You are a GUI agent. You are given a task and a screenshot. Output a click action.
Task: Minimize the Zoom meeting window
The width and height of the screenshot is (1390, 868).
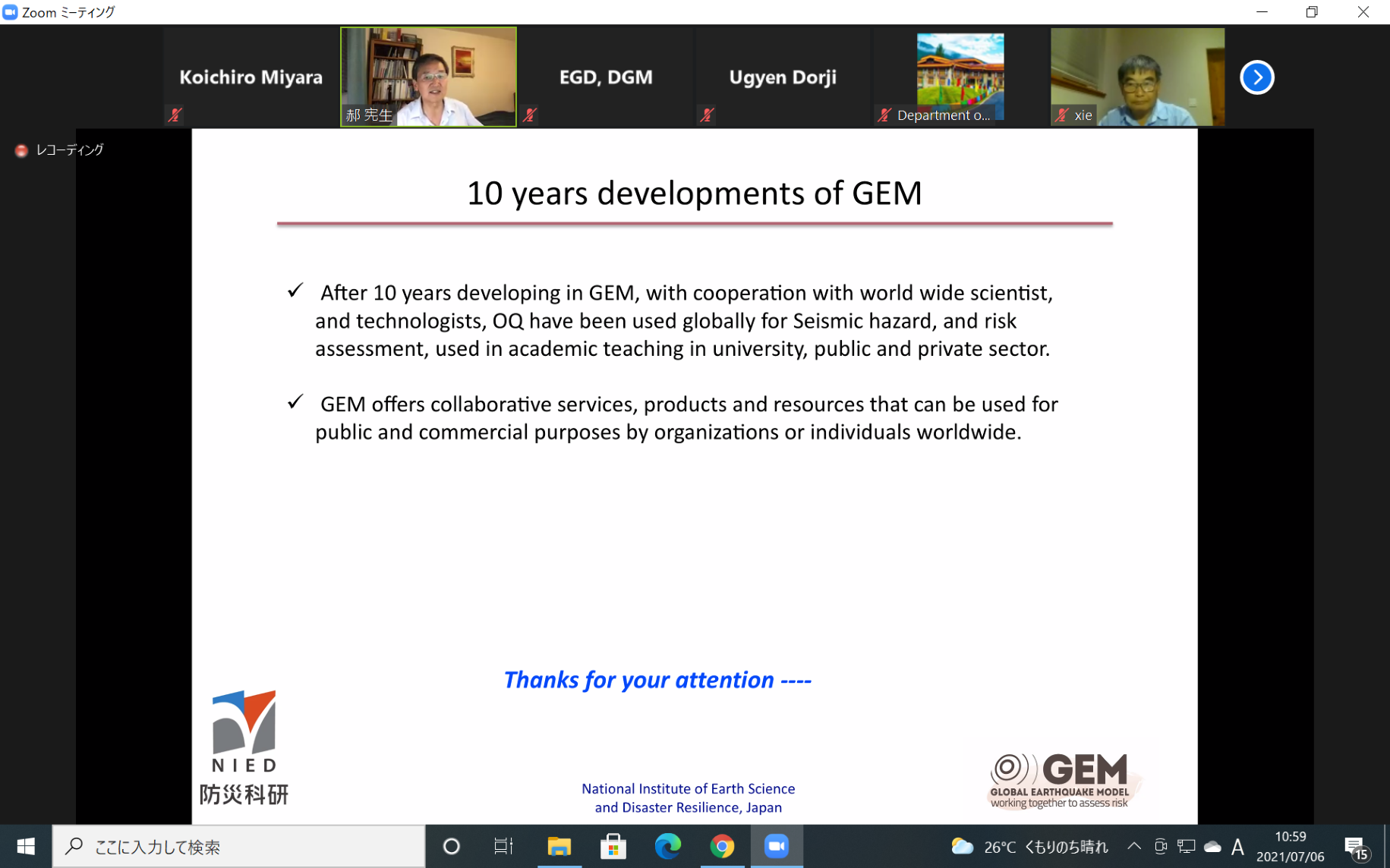coord(1262,12)
